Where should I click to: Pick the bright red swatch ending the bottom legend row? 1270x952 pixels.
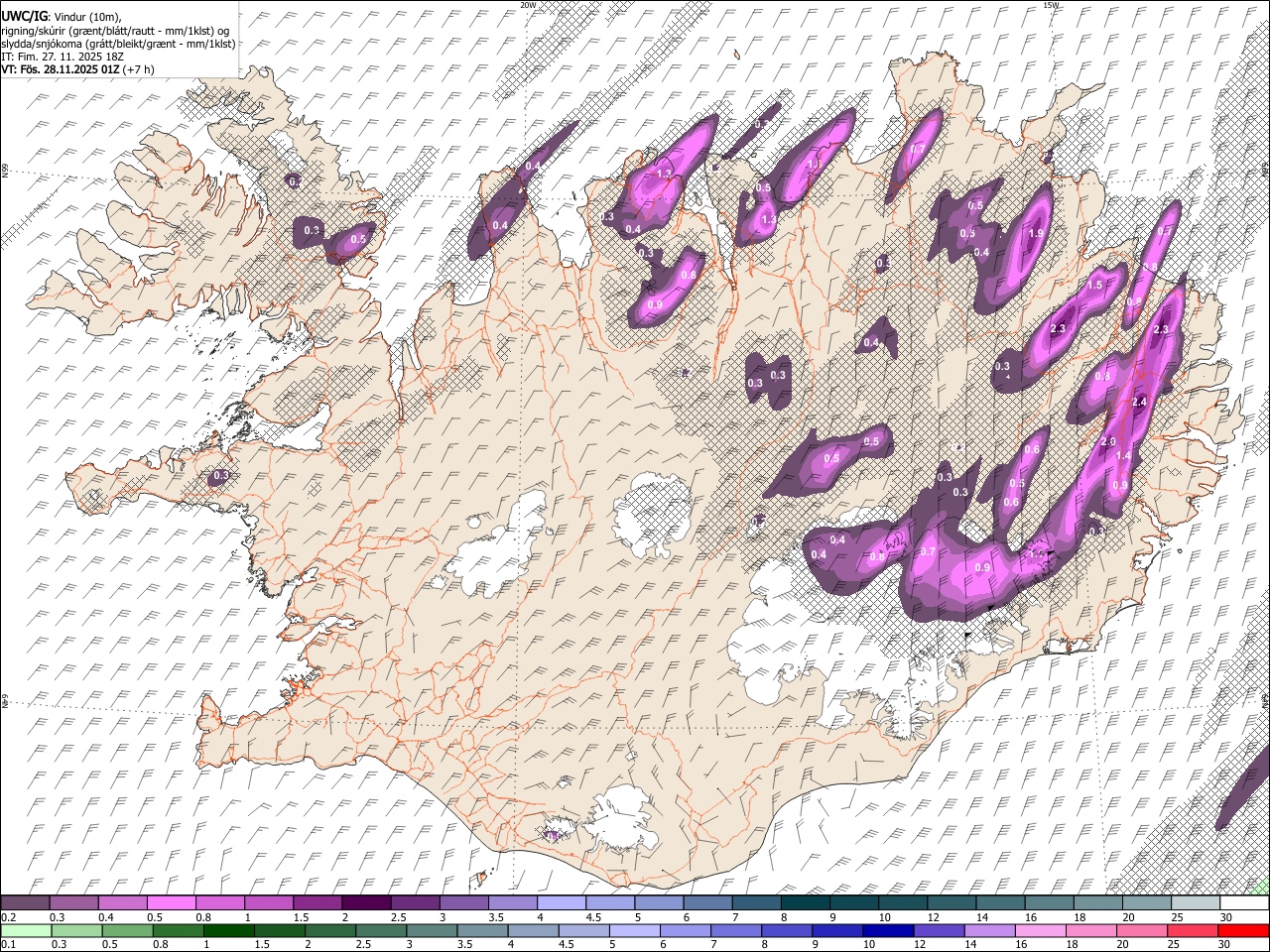pos(1244,930)
